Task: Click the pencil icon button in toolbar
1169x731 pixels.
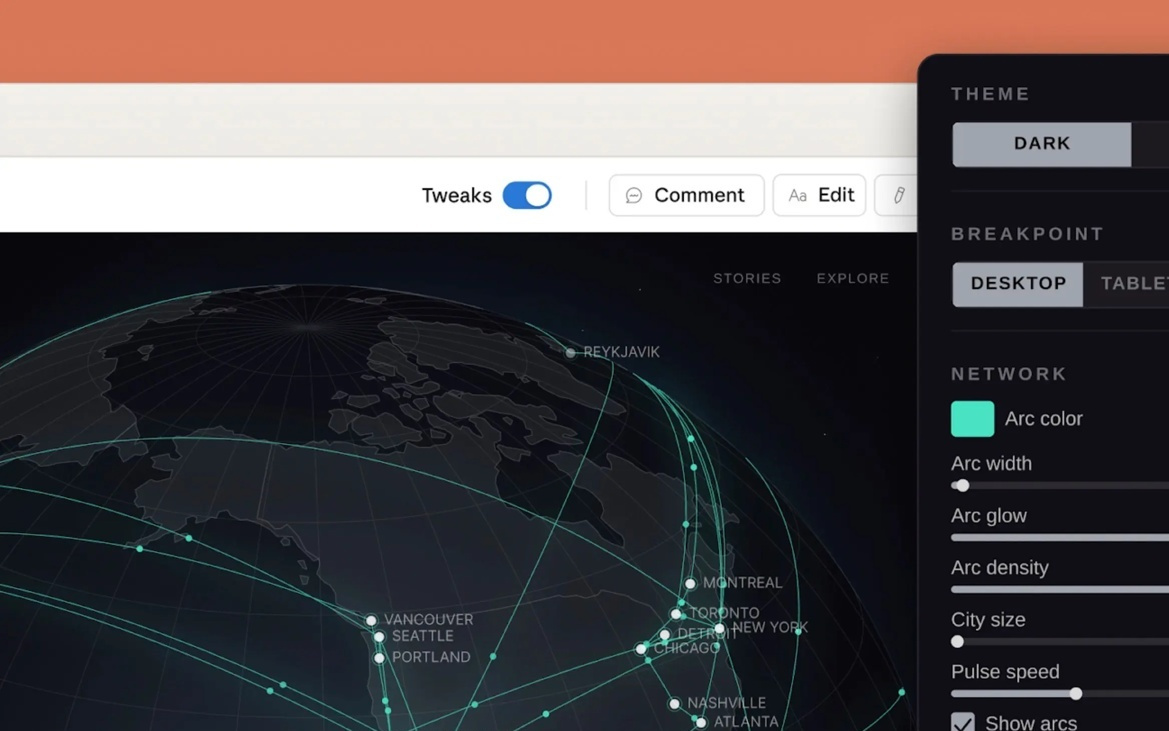Action: point(898,196)
